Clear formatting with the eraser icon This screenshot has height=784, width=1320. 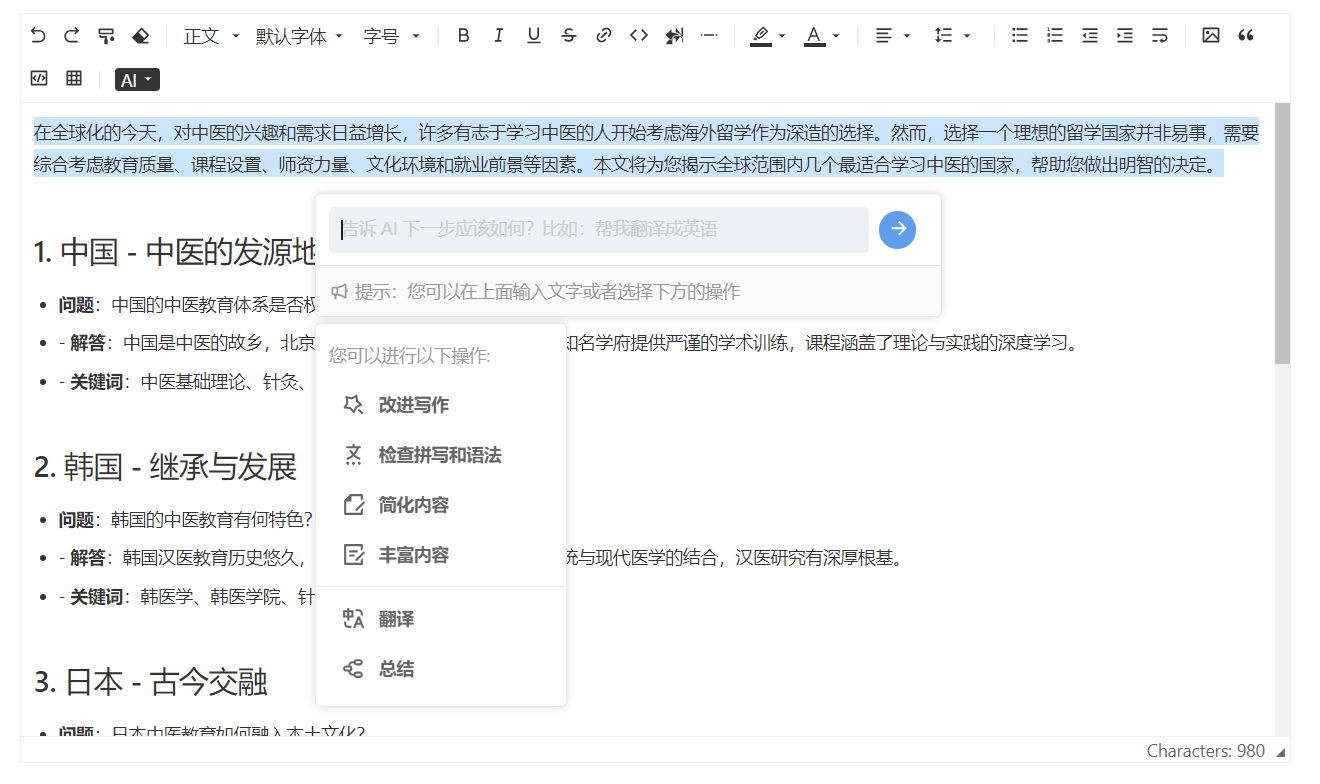pyautogui.click(x=141, y=36)
